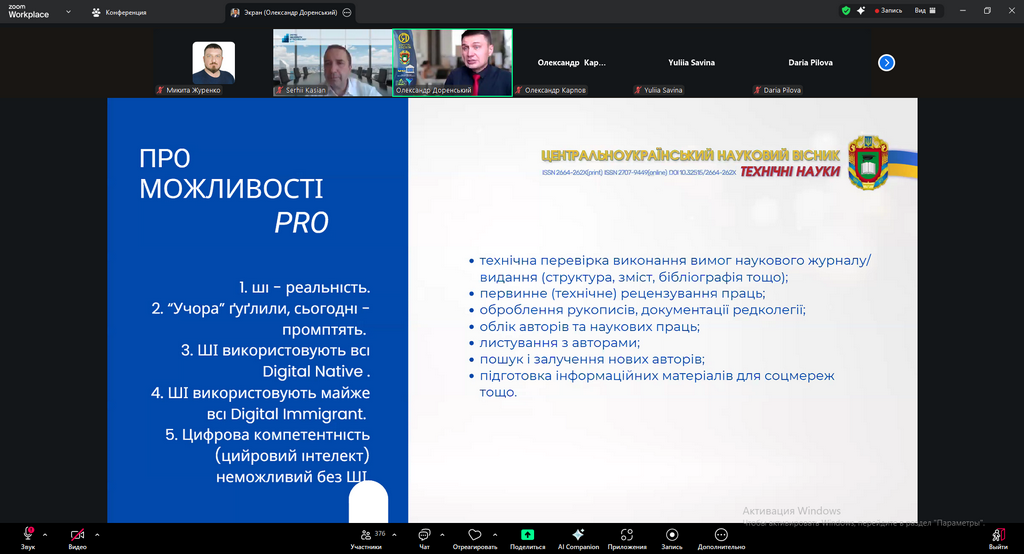Image resolution: width=1024 pixels, height=554 pixels.
Task: Select Serhii Kasian's video thumbnail
Action: pos(332,62)
